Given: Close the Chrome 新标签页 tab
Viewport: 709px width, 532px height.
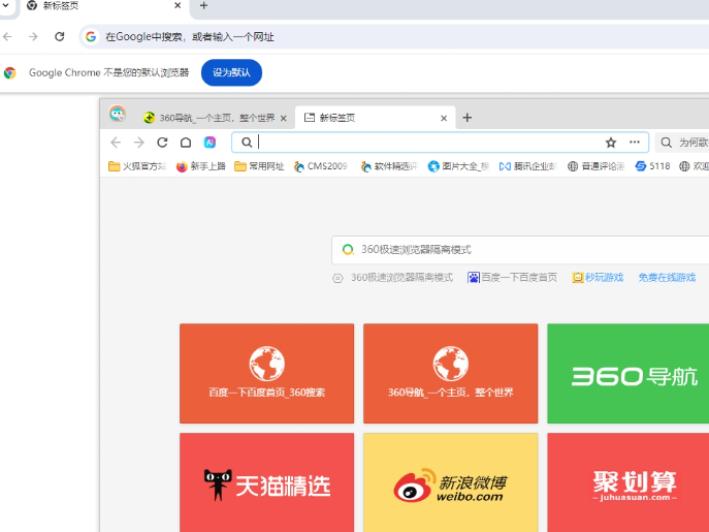Looking at the screenshot, I should point(177,5).
